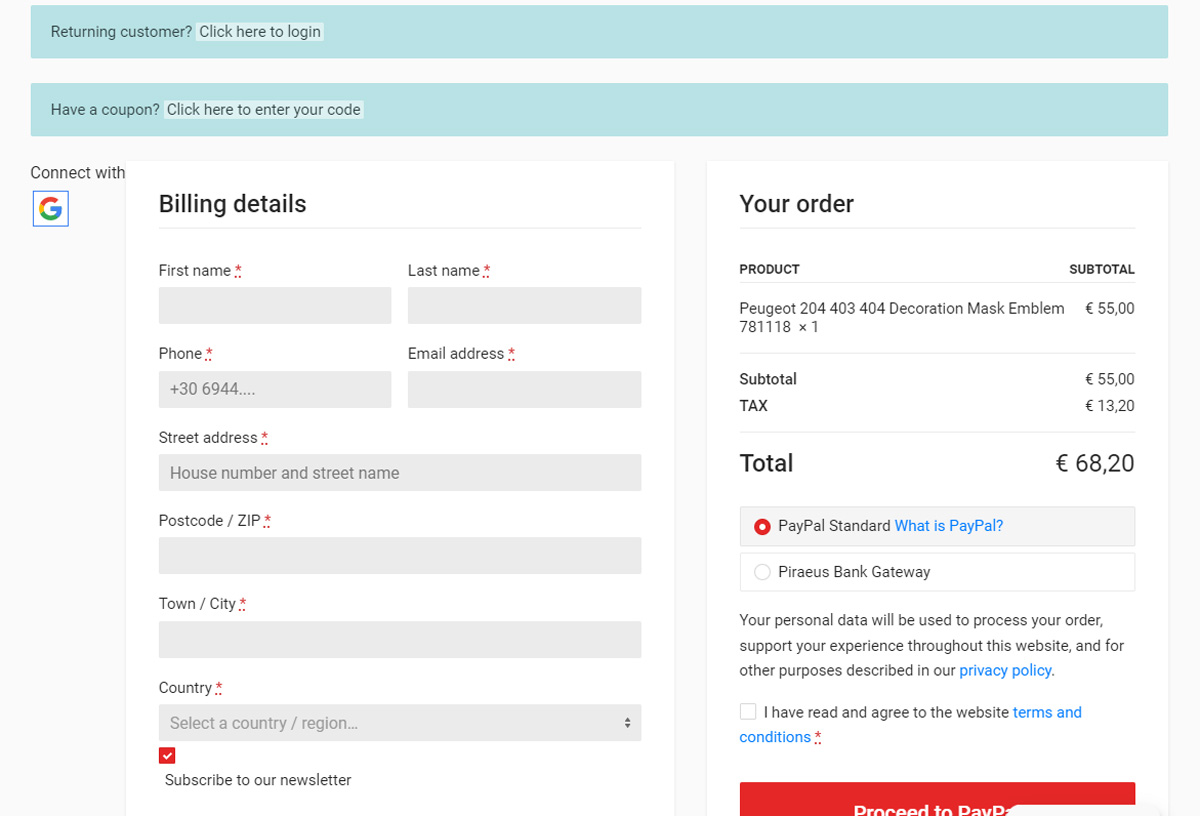Focus the Phone number field
The width and height of the screenshot is (1200, 816).
point(275,389)
